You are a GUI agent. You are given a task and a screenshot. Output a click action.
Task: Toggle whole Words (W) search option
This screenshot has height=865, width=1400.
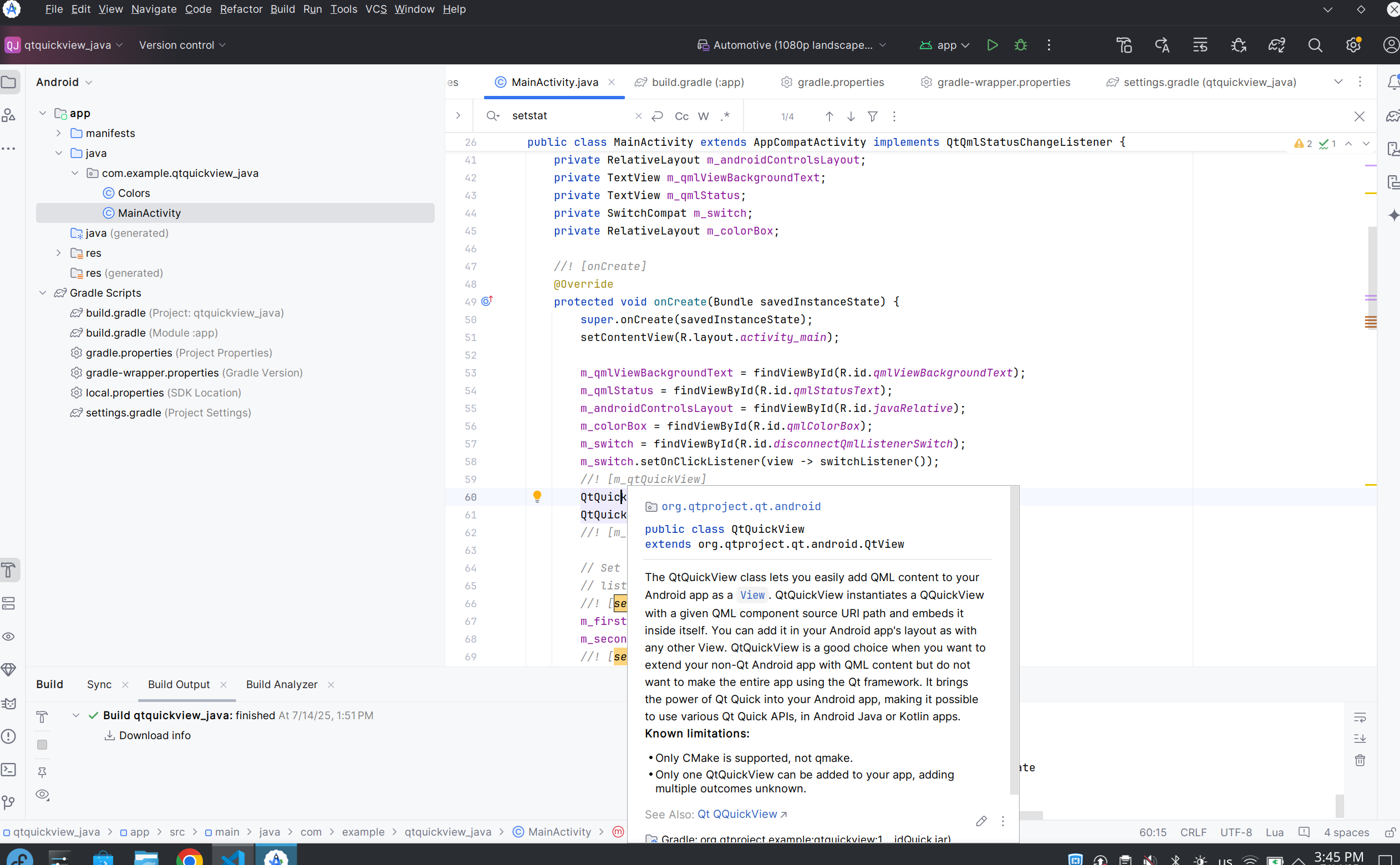coord(704,116)
